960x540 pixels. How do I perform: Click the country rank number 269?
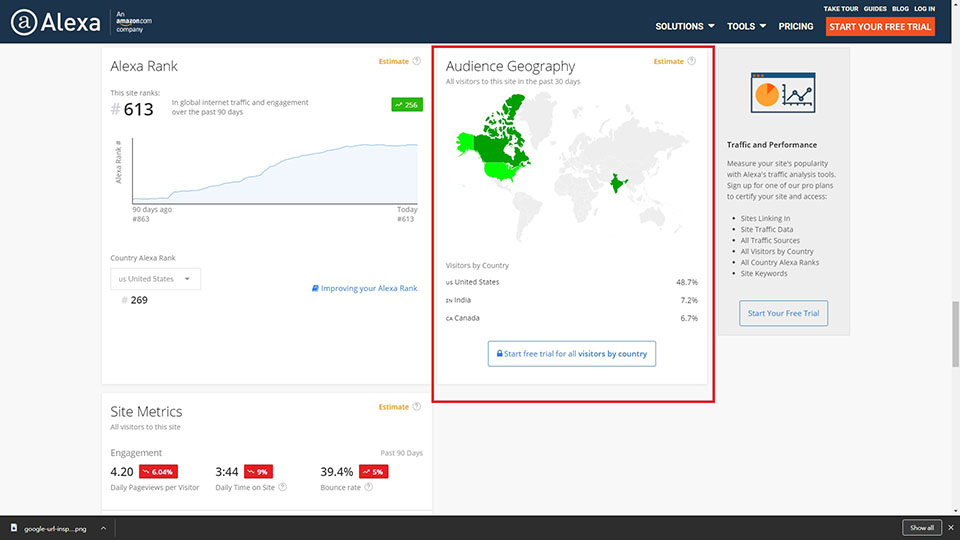pyautogui.click(x=139, y=300)
